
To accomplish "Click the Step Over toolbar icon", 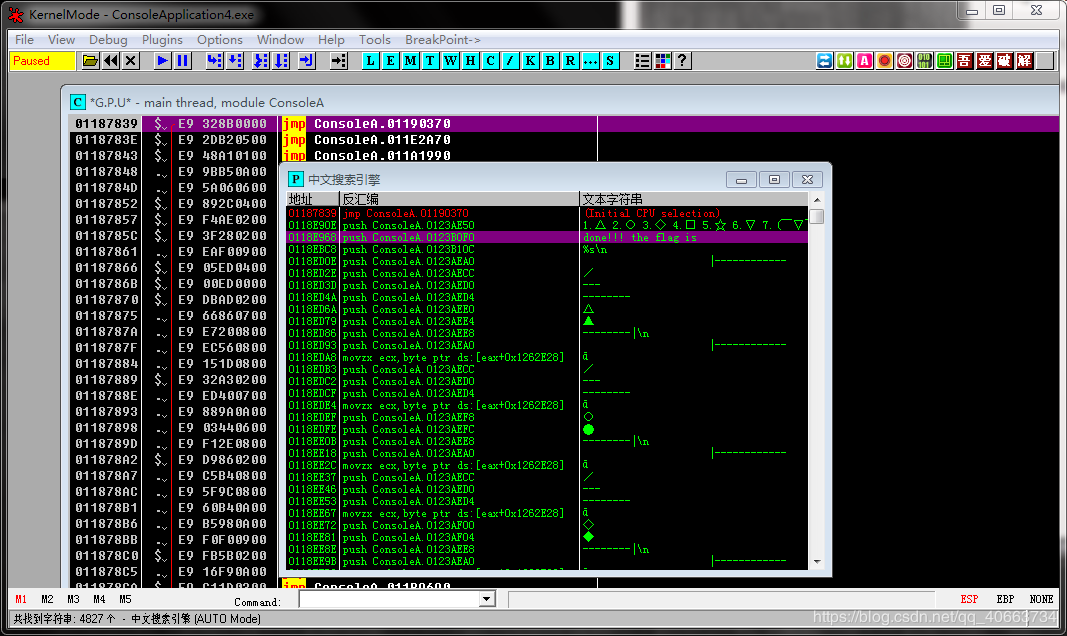I will click(235, 61).
